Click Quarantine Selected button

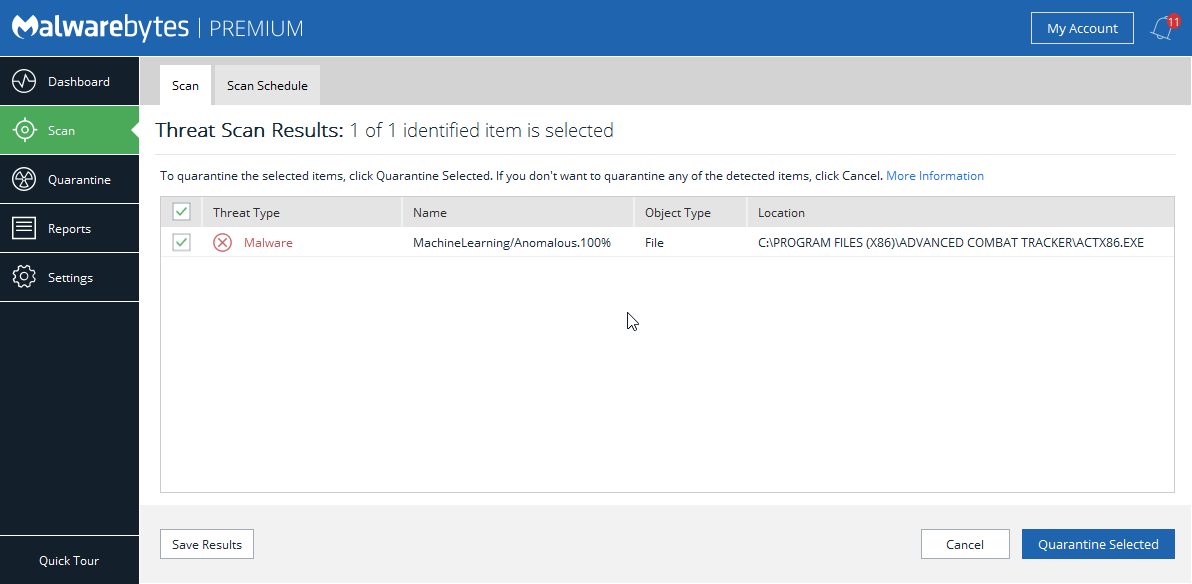(x=1098, y=544)
